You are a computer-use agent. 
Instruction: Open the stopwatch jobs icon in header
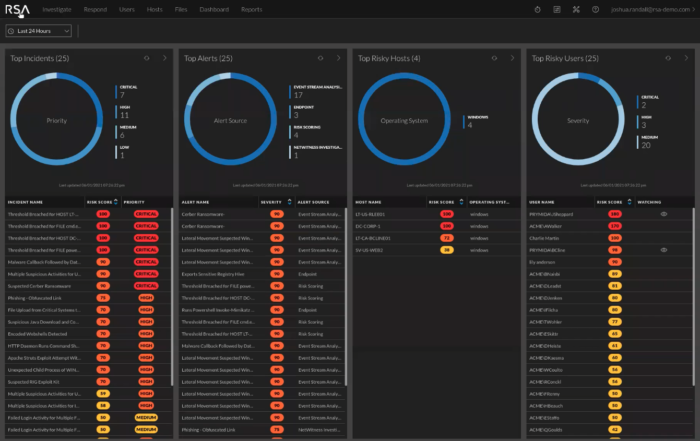(538, 9)
